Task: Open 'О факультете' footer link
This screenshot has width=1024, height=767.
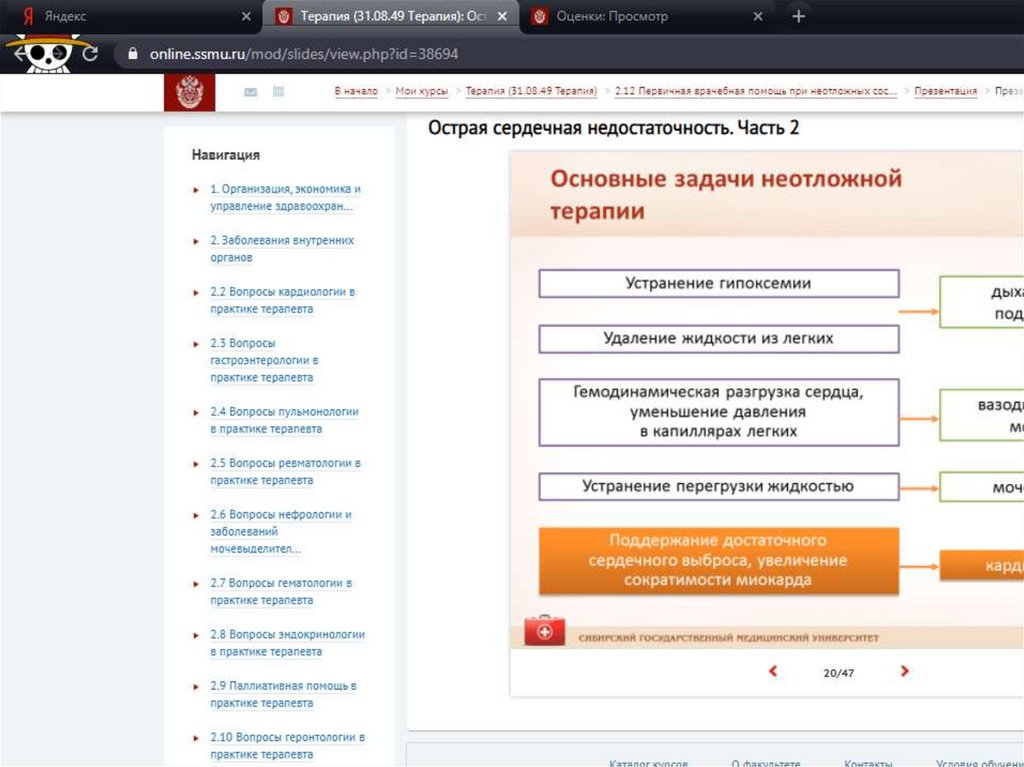Action: coord(765,762)
